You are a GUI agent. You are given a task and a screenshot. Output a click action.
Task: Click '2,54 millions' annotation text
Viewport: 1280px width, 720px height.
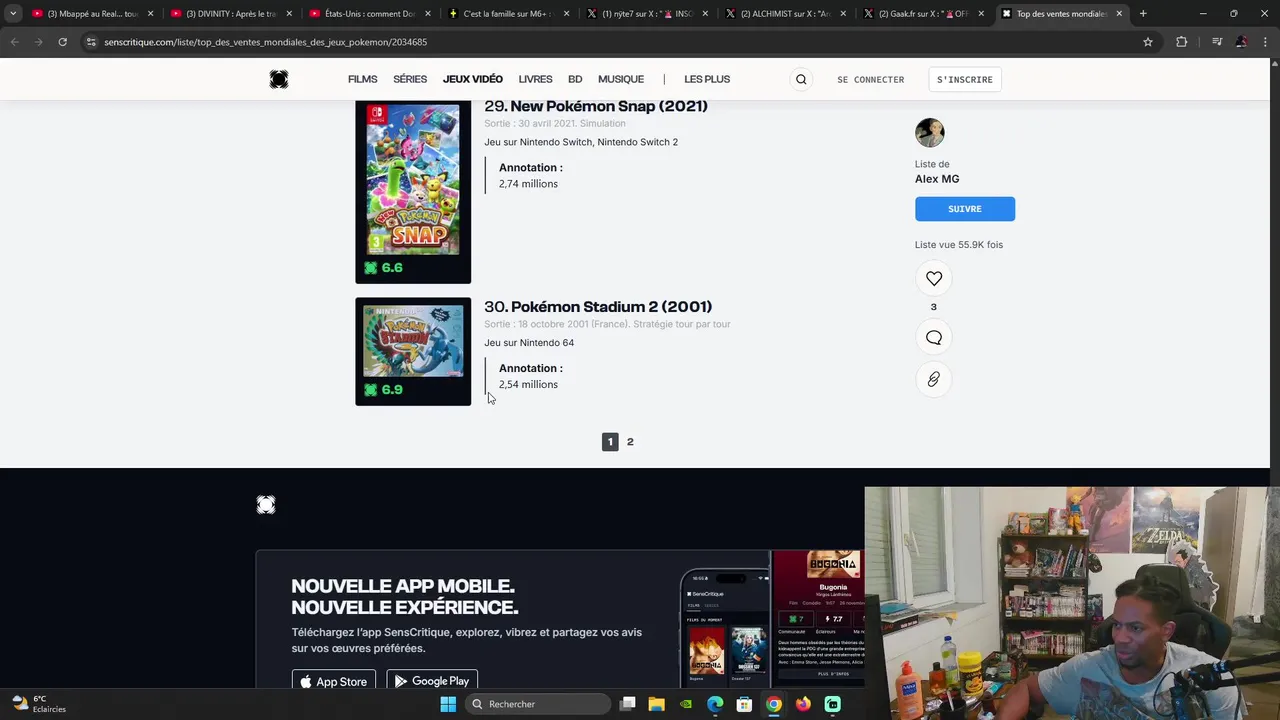pos(528,384)
